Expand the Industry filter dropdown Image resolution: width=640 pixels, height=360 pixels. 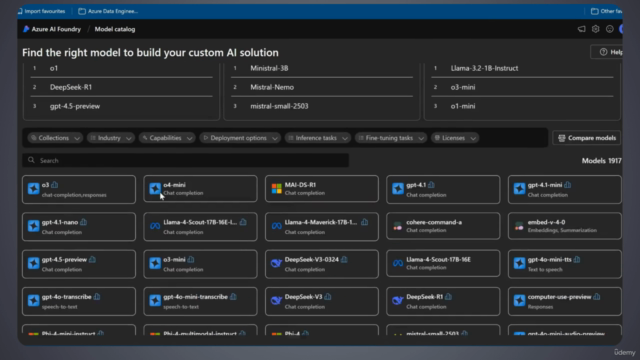tap(111, 138)
